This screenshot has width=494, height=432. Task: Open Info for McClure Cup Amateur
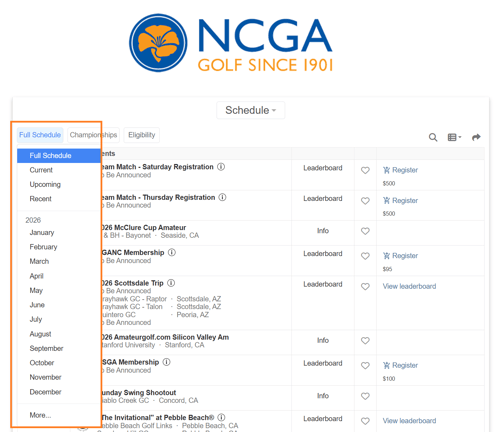pyautogui.click(x=323, y=231)
